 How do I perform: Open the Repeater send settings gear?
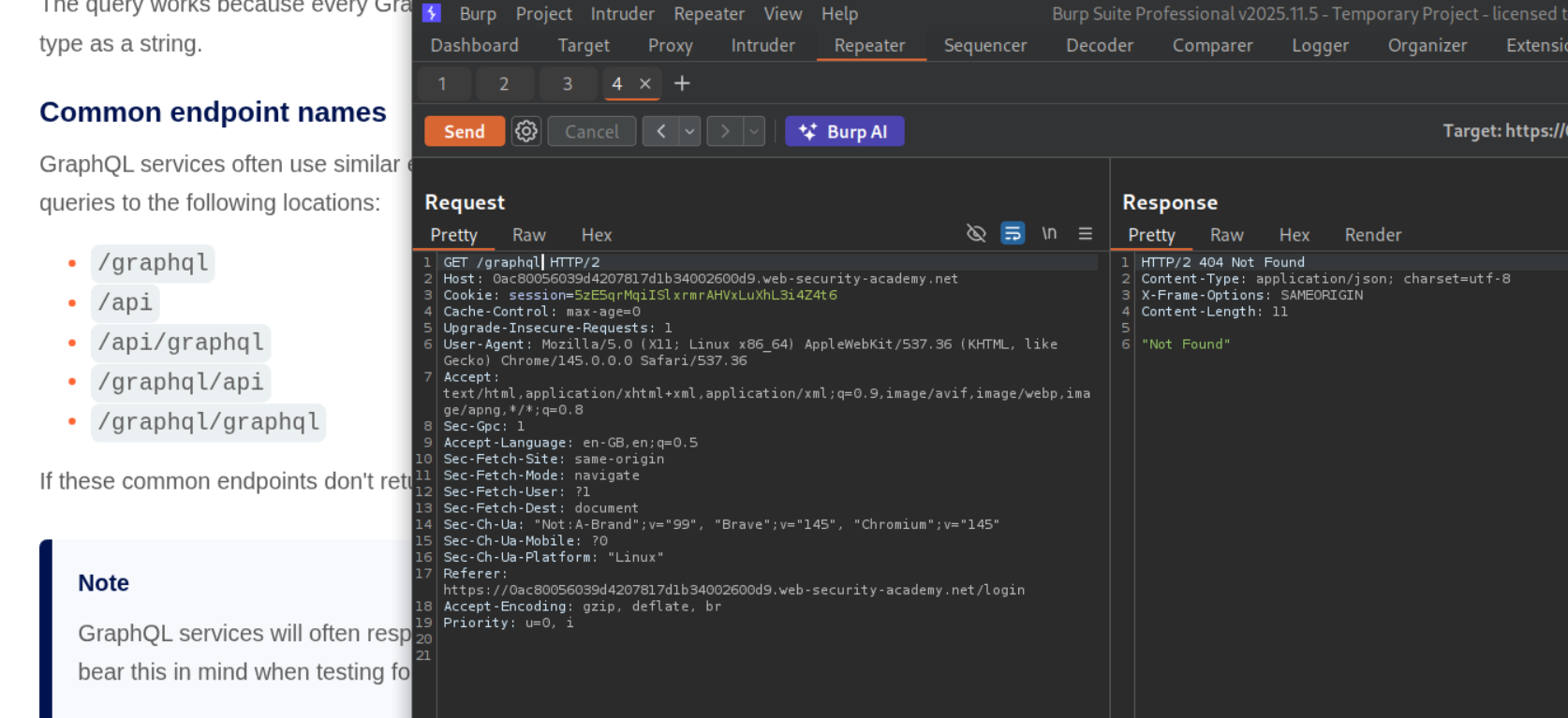pos(526,132)
